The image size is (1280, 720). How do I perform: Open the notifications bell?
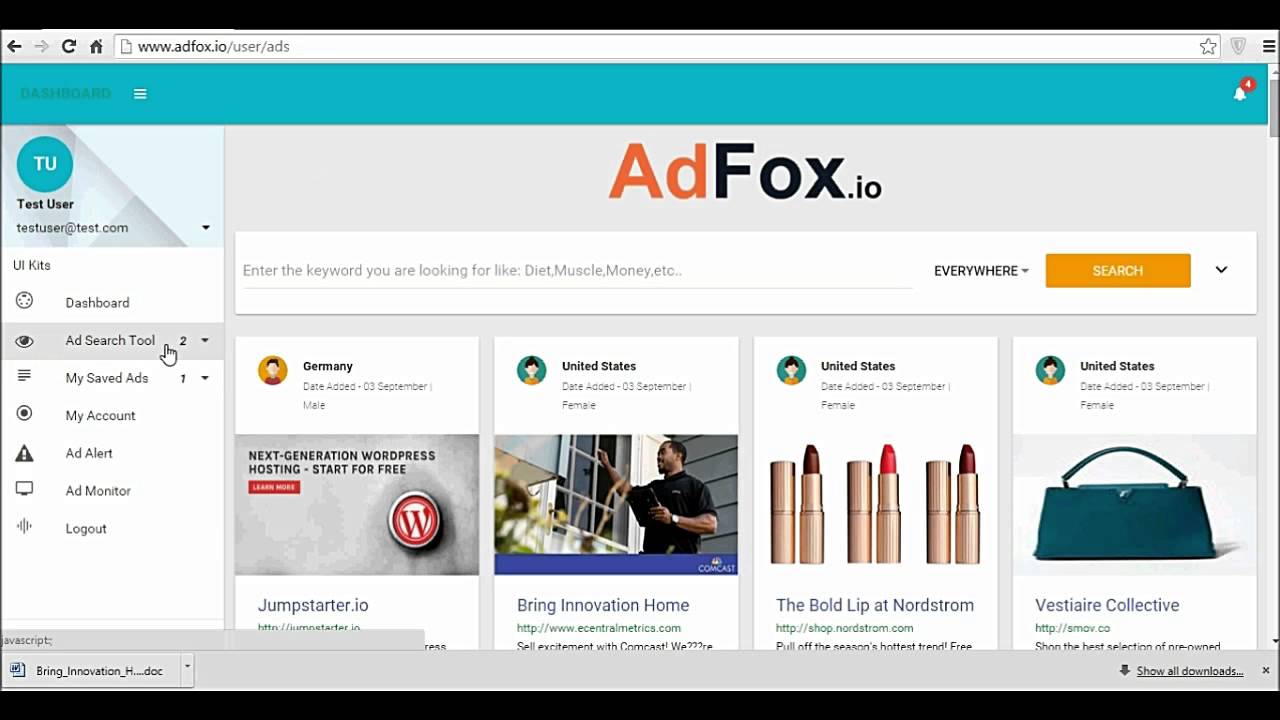(1240, 93)
